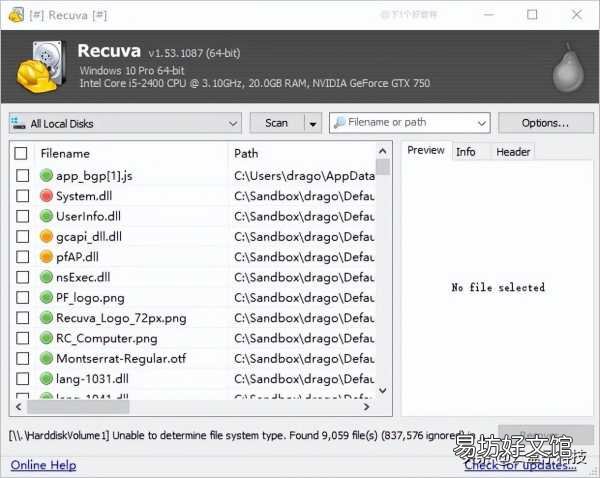
Task: Click the orange status dot of gcapi_dll.dll
Action: click(46, 236)
